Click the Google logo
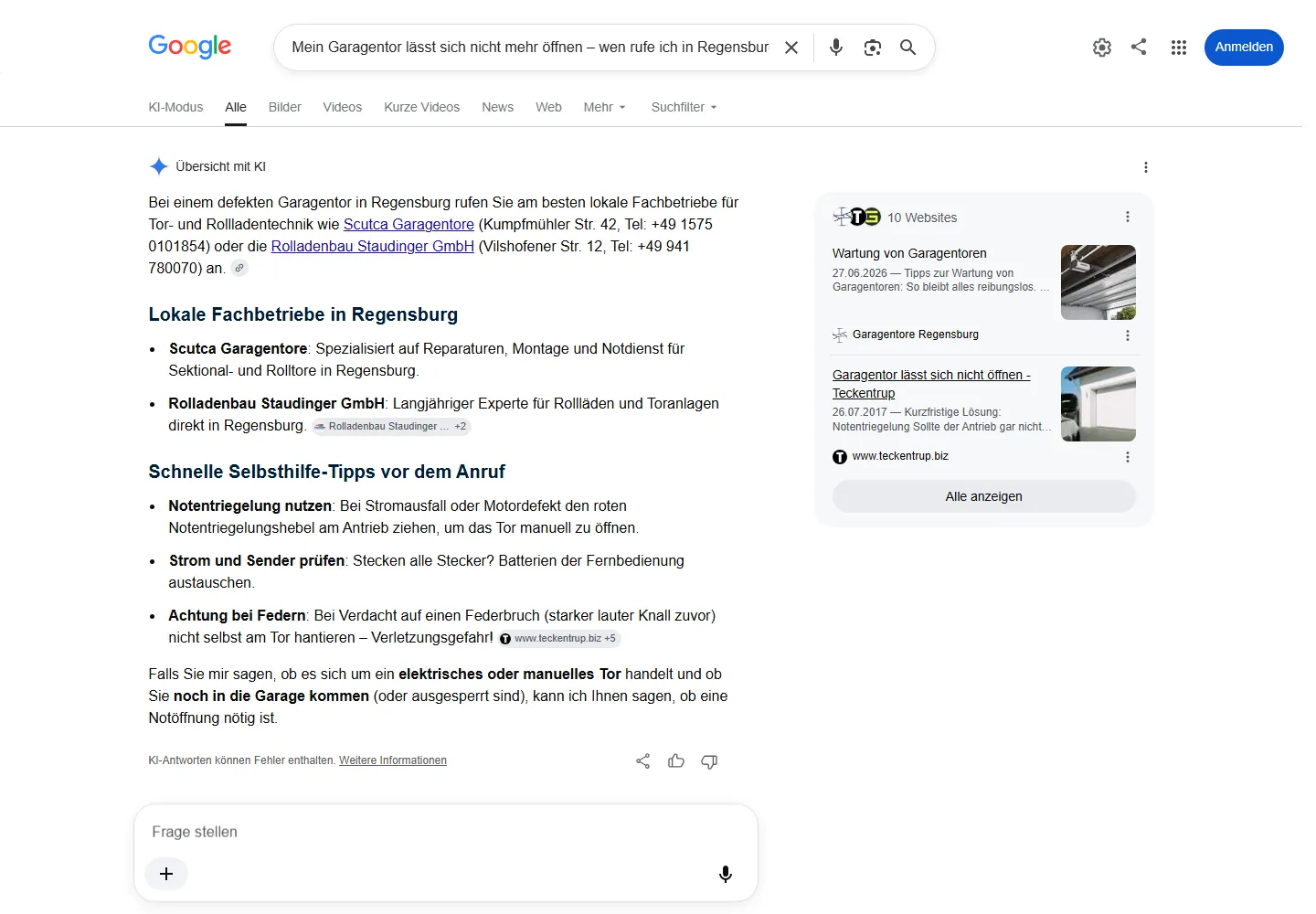Viewport: 1316px width, 914px height. [190, 46]
